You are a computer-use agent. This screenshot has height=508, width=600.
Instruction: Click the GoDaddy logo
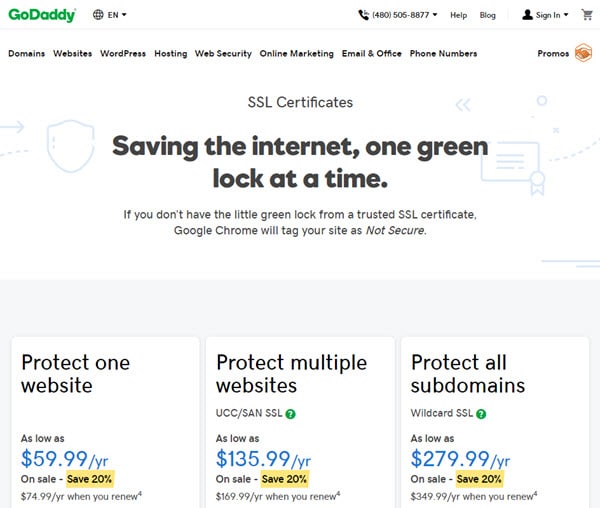[x=42, y=15]
